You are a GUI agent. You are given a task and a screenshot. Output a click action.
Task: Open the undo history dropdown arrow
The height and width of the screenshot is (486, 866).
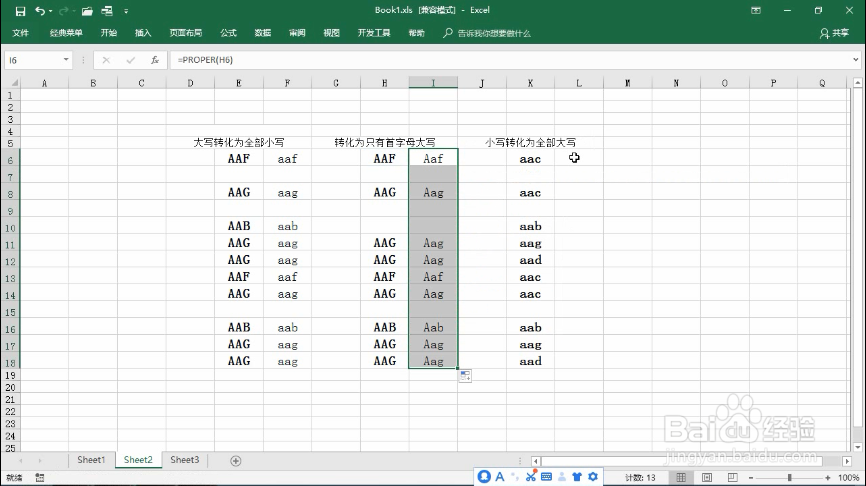click(50, 11)
